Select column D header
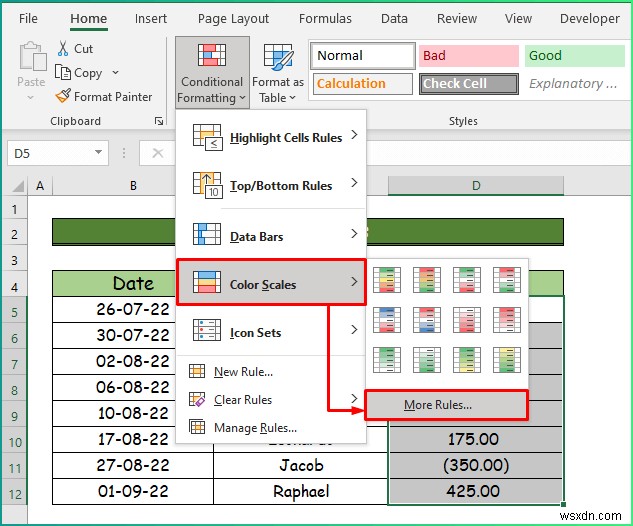This screenshot has width=633, height=526. point(476,186)
